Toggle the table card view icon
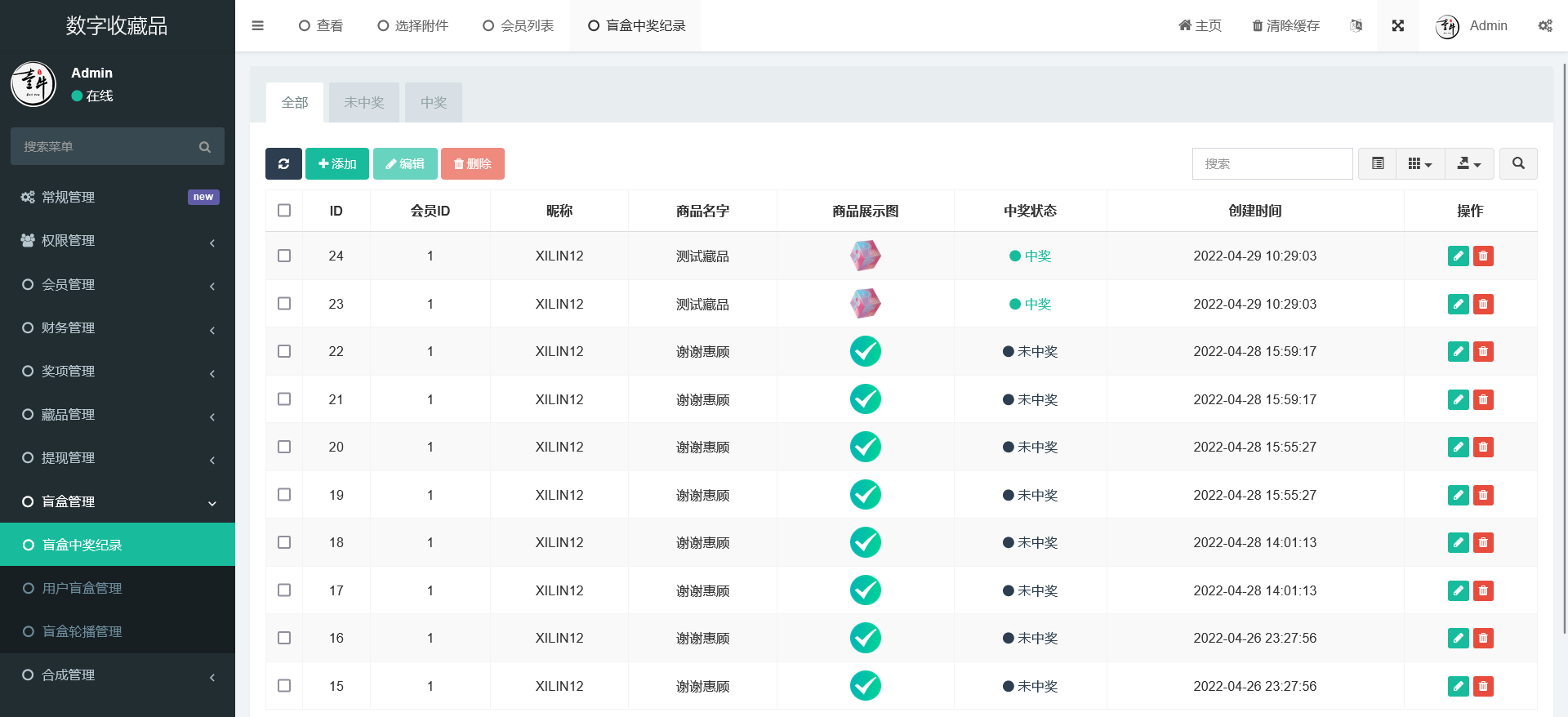The width and height of the screenshot is (1568, 717). click(x=1378, y=164)
